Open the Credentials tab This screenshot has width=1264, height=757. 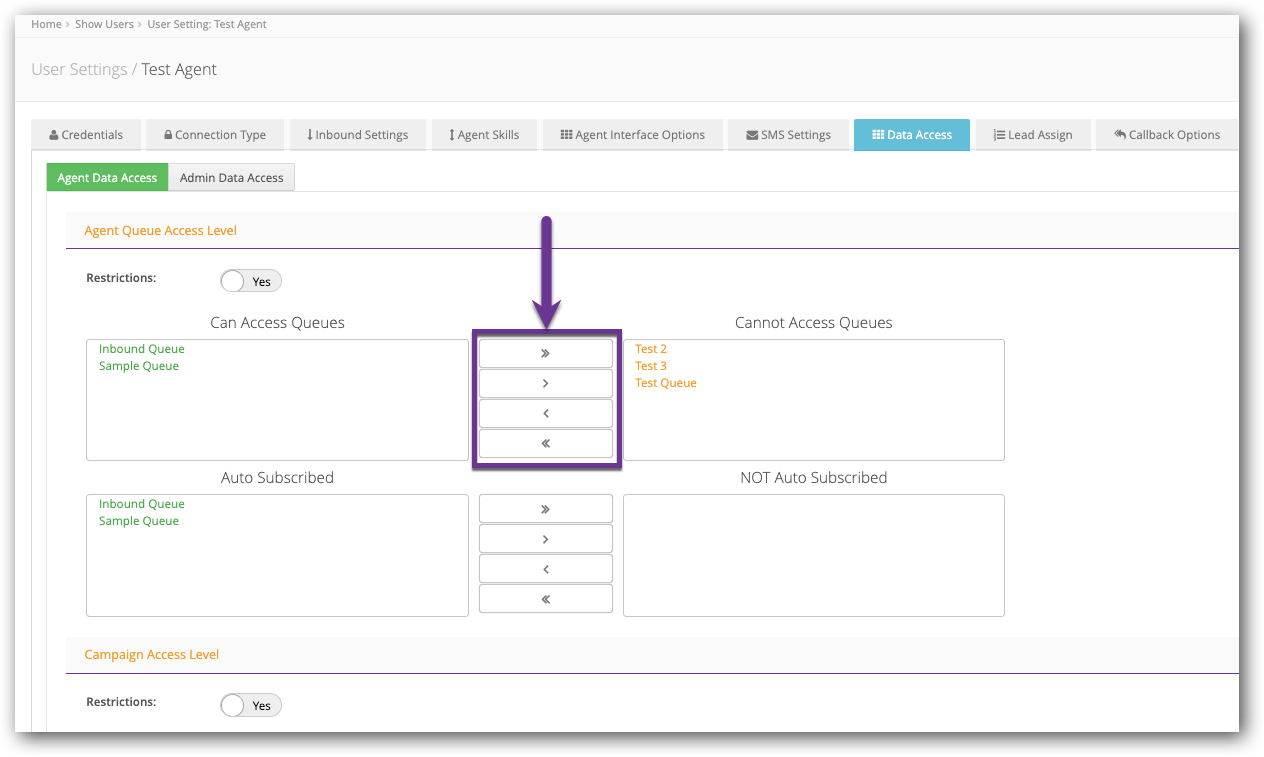pos(86,135)
